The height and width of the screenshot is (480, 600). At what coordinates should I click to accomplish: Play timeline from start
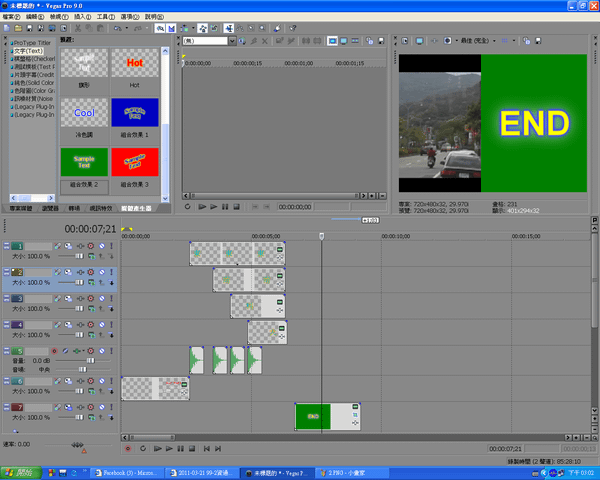click(x=157, y=449)
